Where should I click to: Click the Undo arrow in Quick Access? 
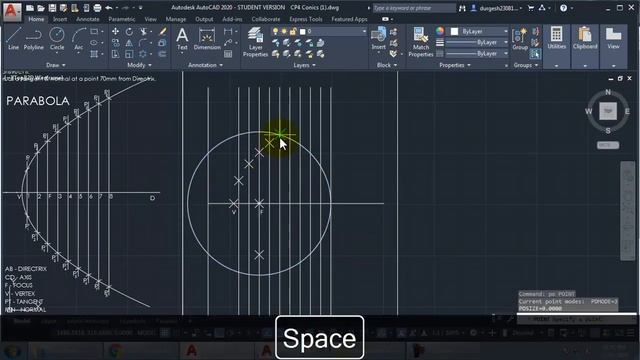pyautogui.click(x=109, y=8)
